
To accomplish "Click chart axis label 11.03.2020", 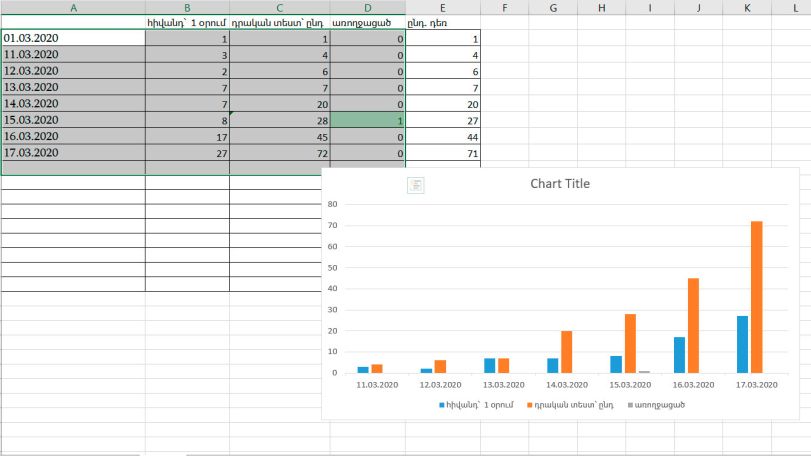I will click(377, 385).
